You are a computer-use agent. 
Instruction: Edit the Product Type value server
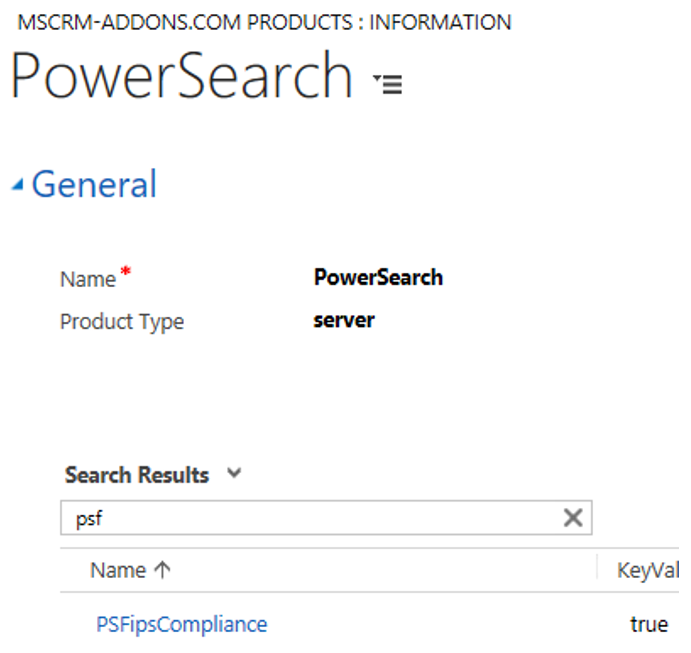tap(344, 320)
